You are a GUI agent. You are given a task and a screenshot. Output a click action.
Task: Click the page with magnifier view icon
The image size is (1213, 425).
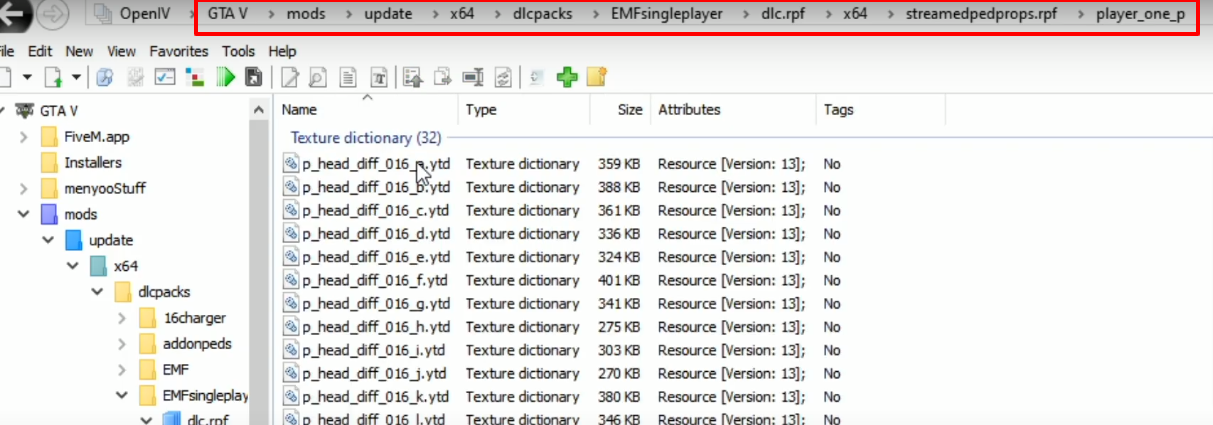point(318,77)
